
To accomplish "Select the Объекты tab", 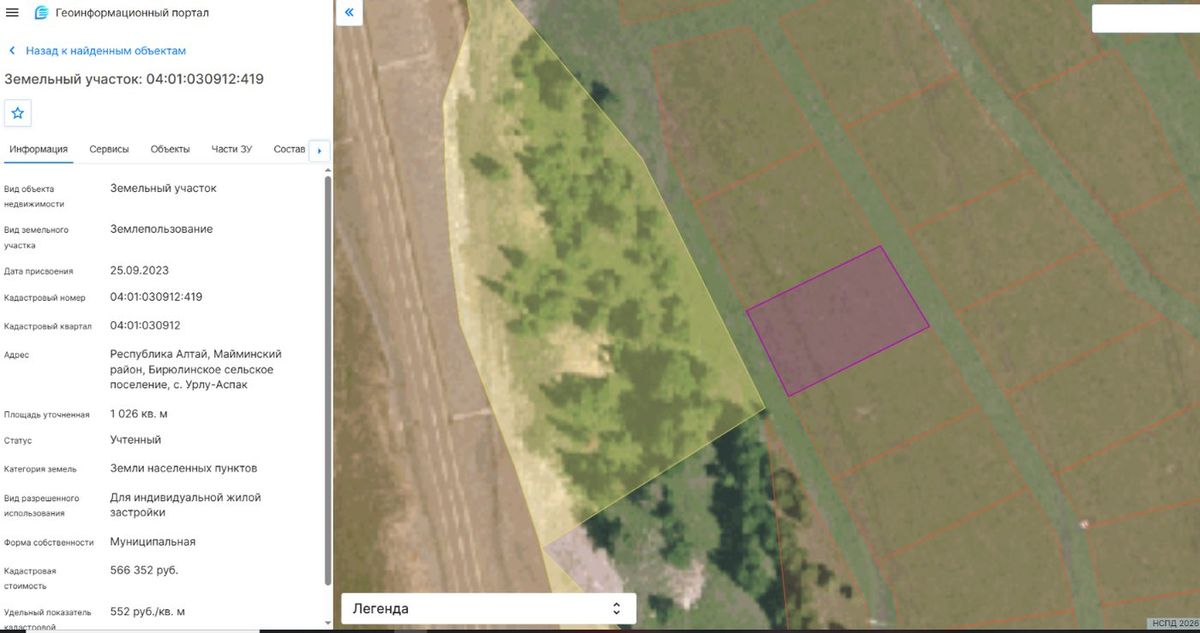I will [170, 149].
